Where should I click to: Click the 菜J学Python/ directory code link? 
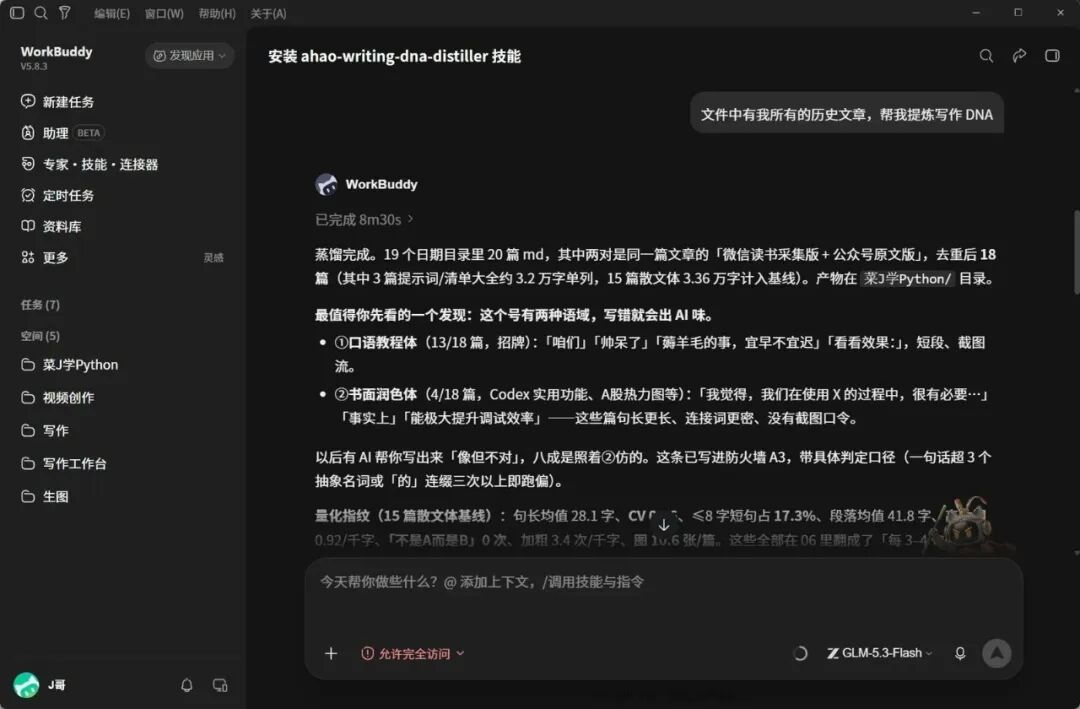click(908, 278)
